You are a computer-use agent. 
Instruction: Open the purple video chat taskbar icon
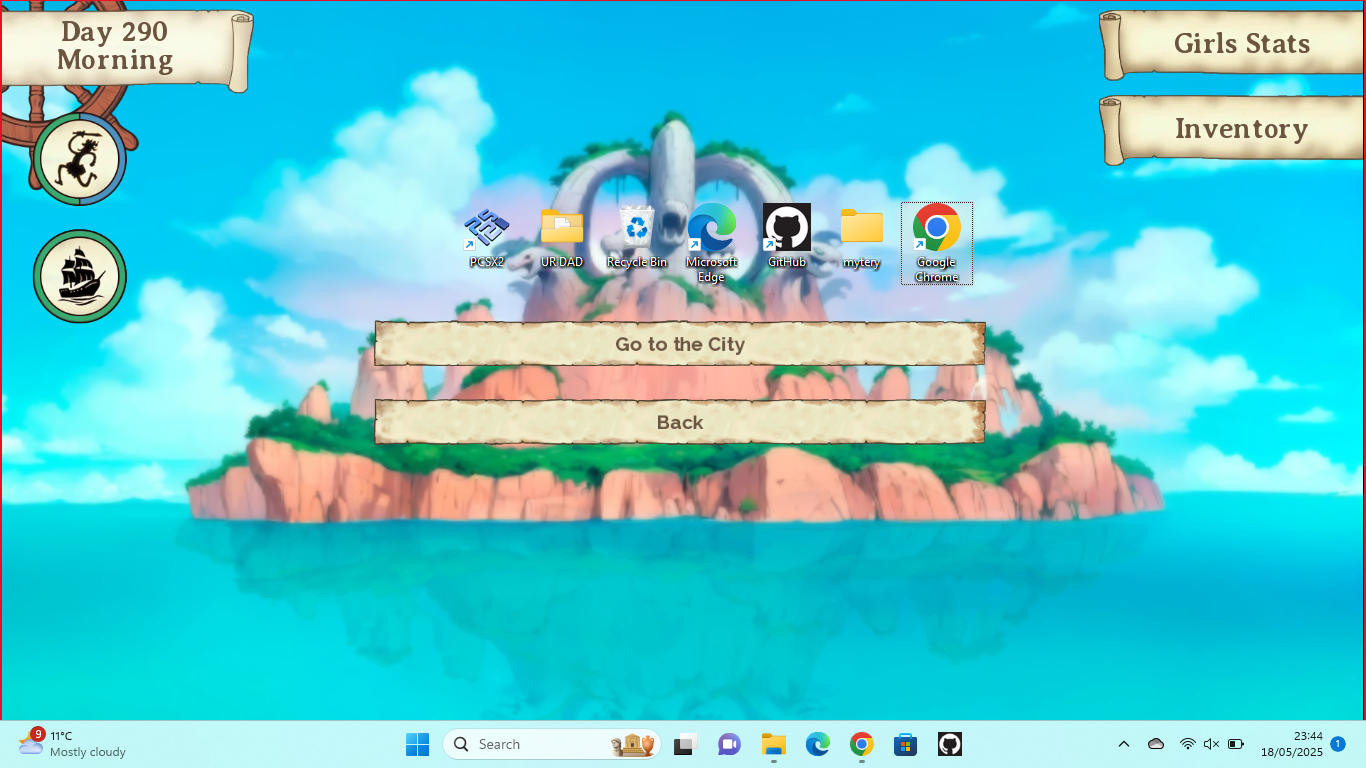[x=729, y=744]
